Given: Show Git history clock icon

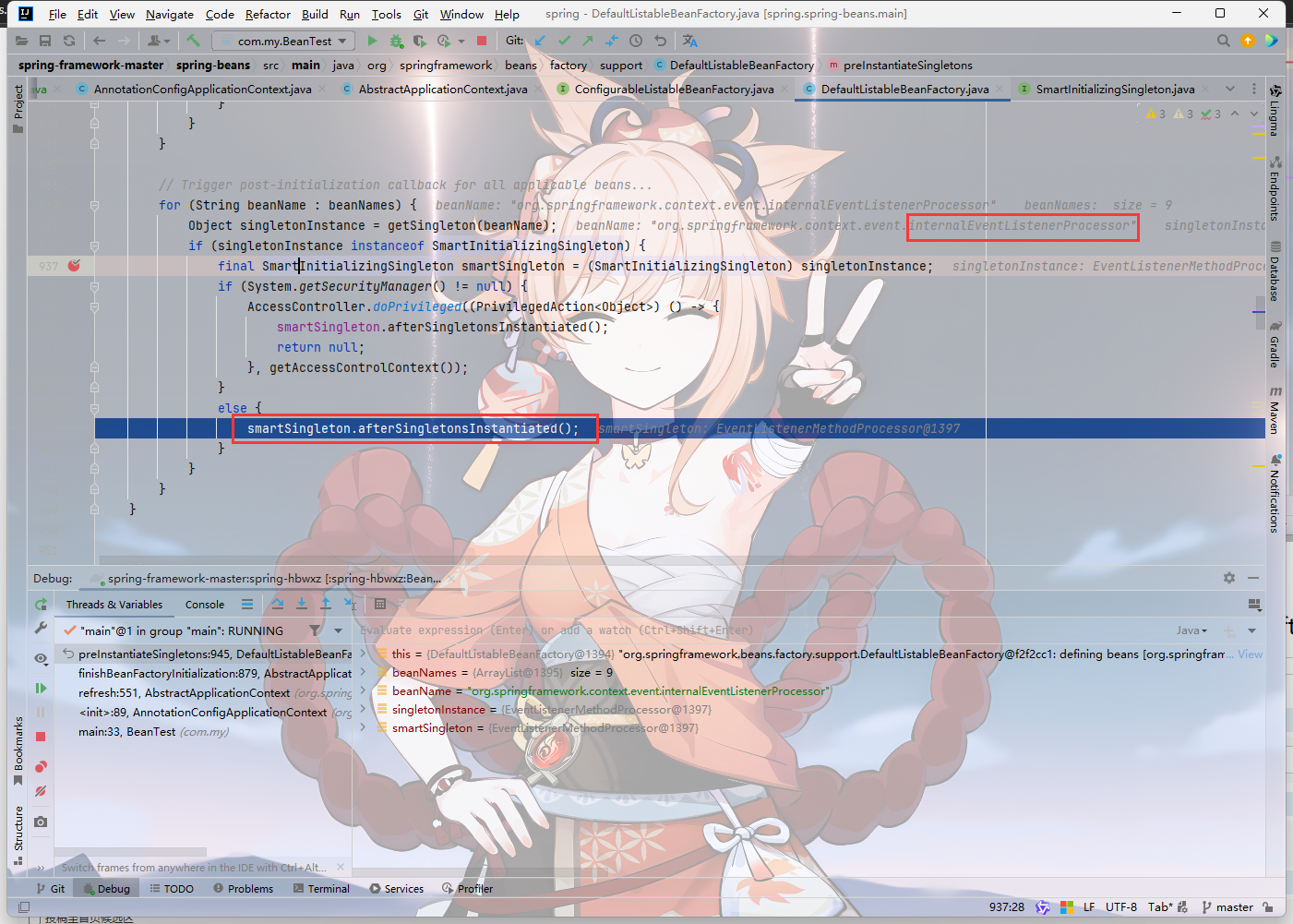Looking at the screenshot, I should [x=636, y=41].
